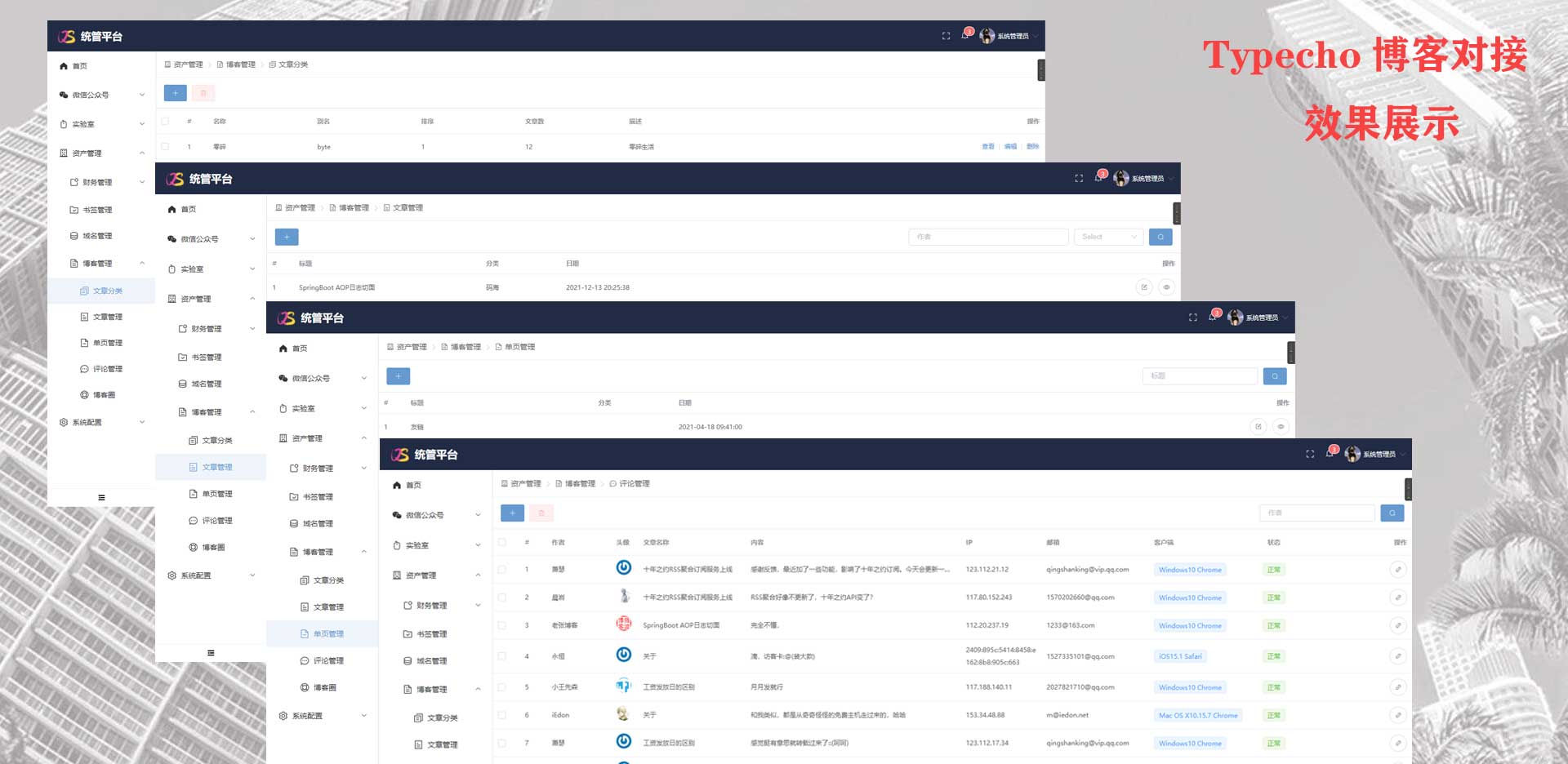Collapse sidebar via hamburger in 文章分类 window
1568x764 pixels.
point(101,497)
